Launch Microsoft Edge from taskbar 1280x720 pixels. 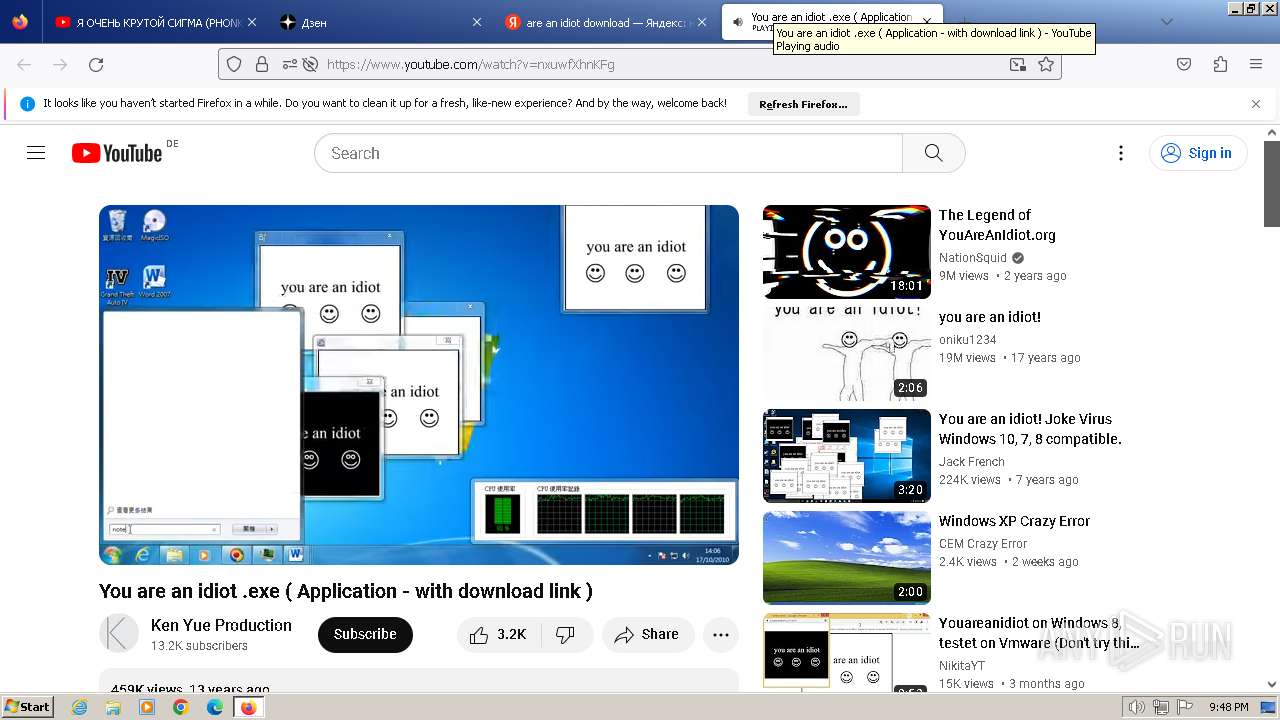click(215, 707)
